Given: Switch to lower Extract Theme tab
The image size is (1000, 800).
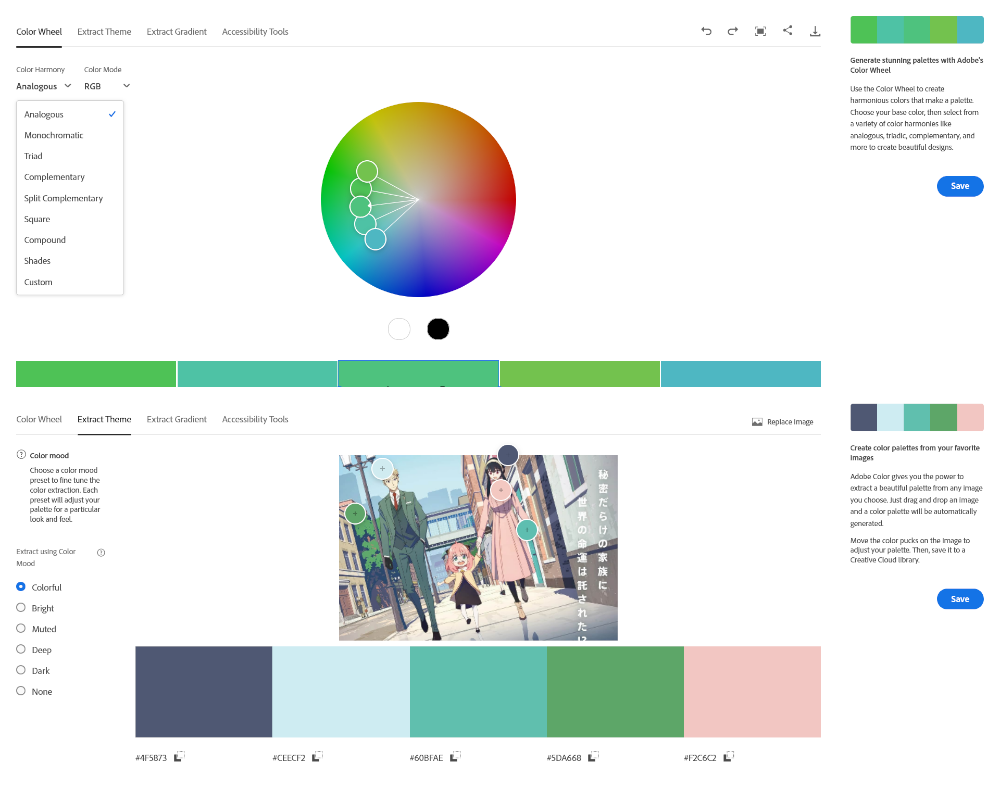Looking at the screenshot, I should point(104,419).
